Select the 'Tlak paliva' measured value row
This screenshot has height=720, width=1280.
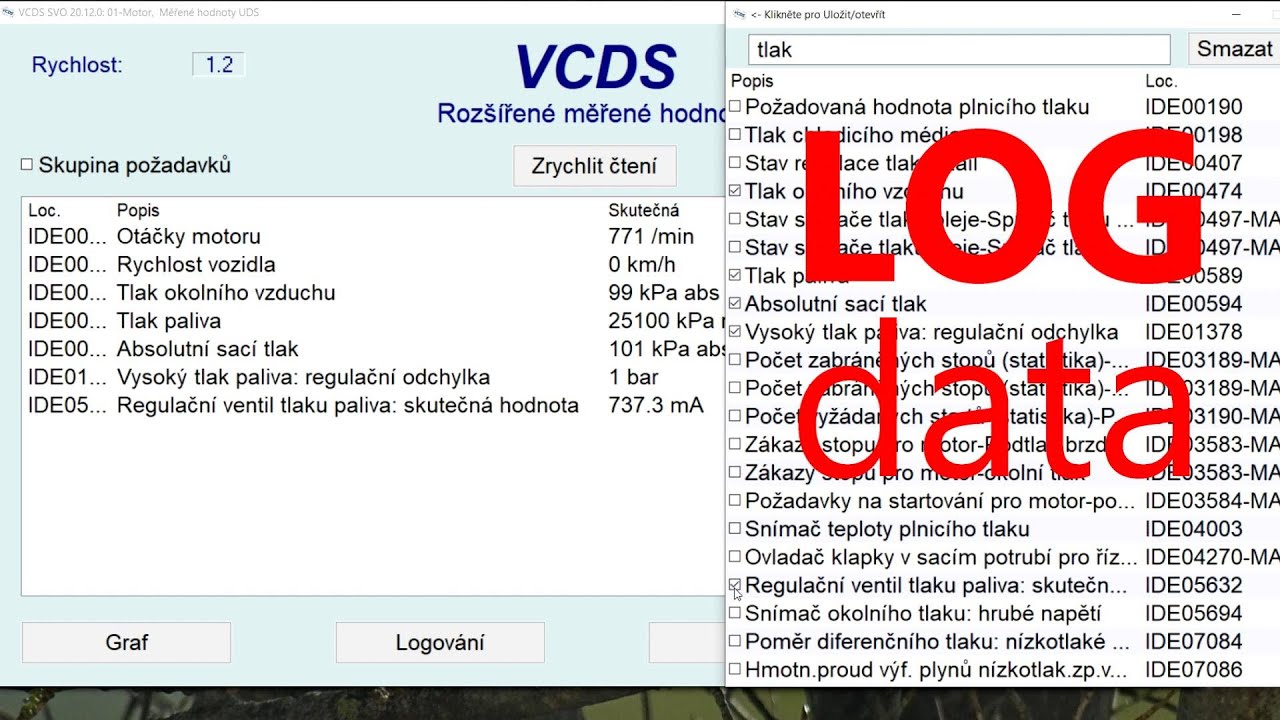point(373,321)
